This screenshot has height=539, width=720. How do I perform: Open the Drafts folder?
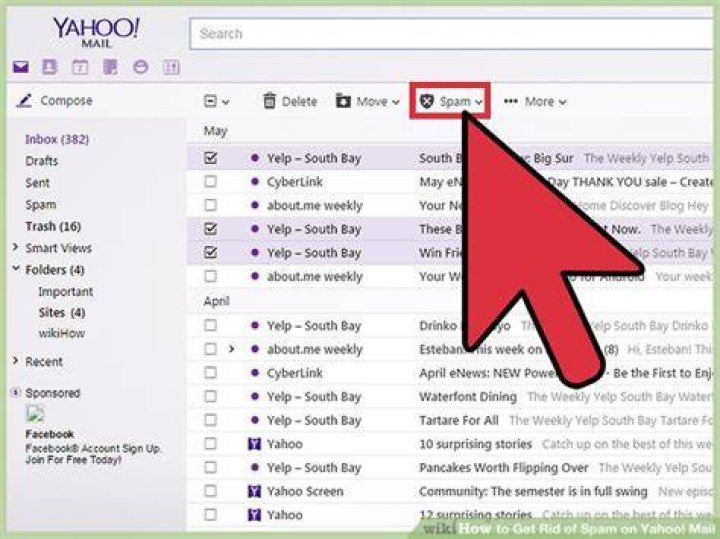pyautogui.click(x=42, y=161)
